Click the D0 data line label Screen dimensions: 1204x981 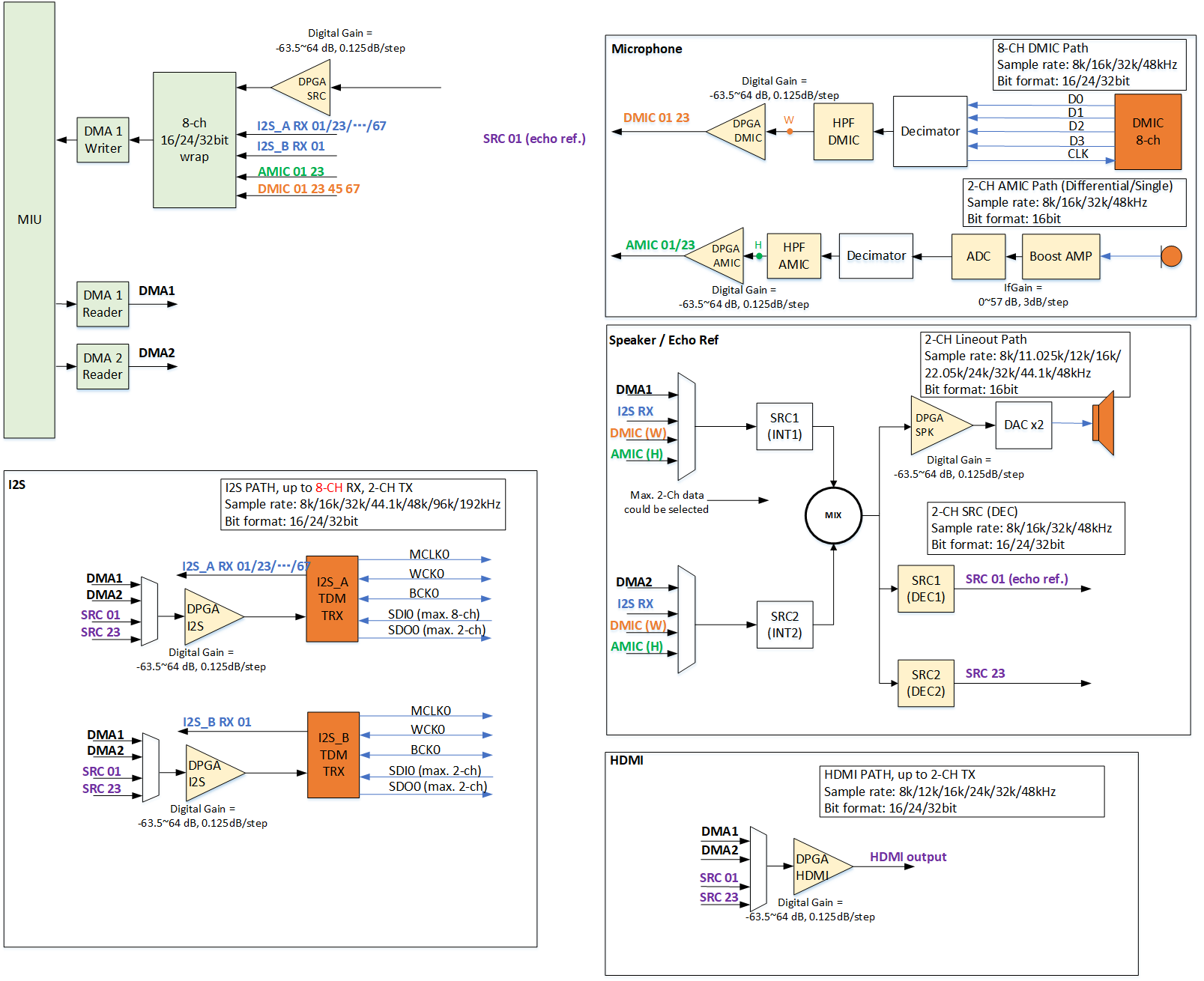point(1075,99)
